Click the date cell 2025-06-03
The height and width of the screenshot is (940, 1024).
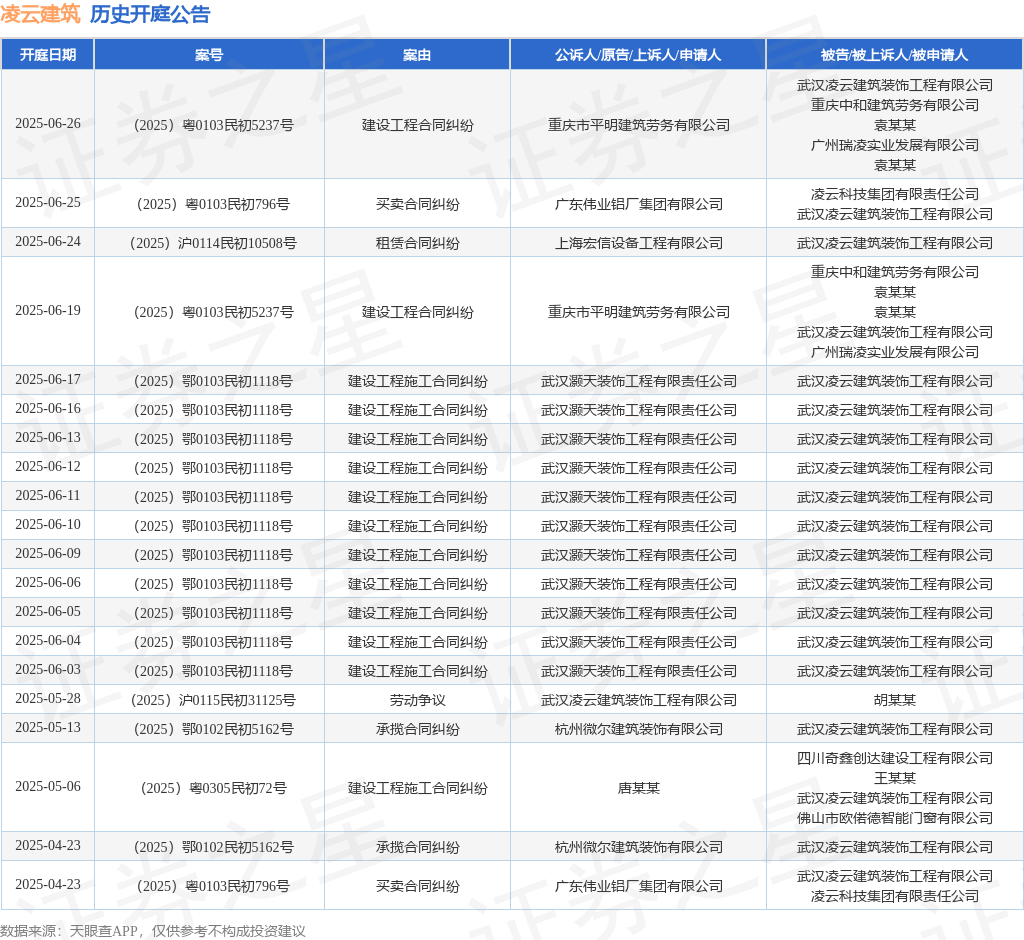point(48,670)
